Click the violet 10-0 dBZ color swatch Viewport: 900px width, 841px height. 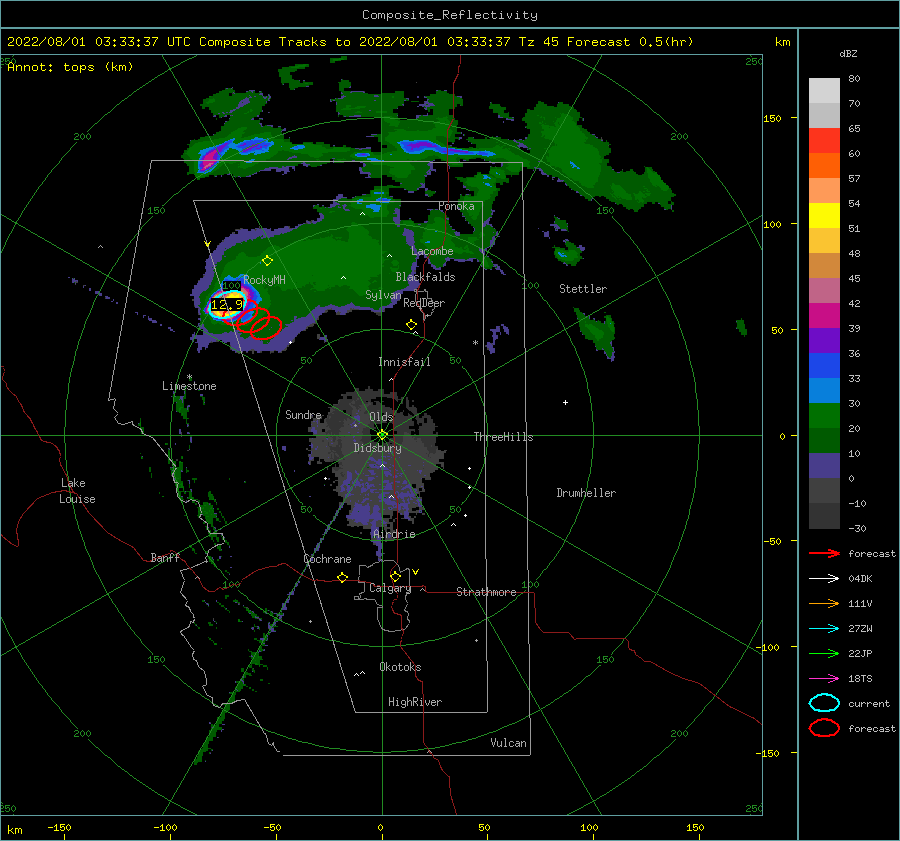824,466
